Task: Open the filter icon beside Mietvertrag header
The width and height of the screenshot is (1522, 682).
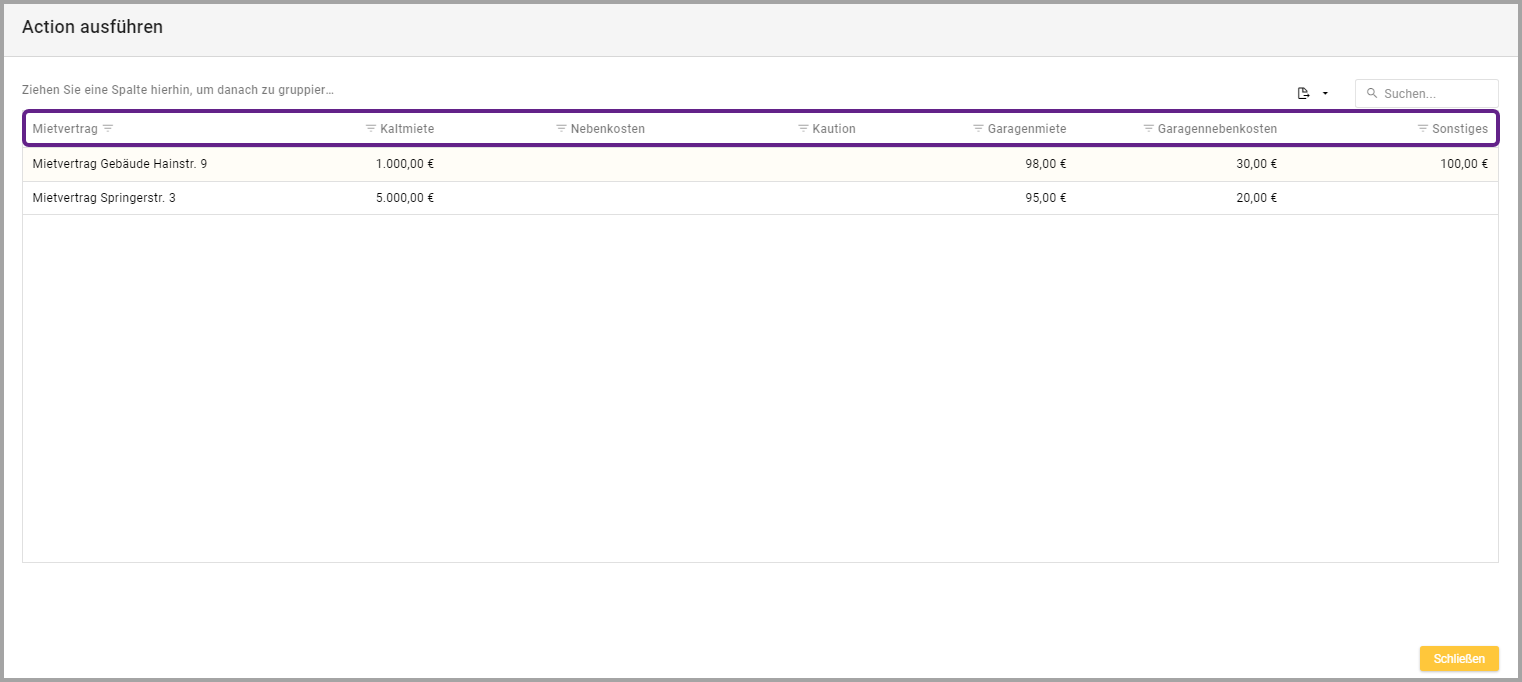Action: coord(108,129)
